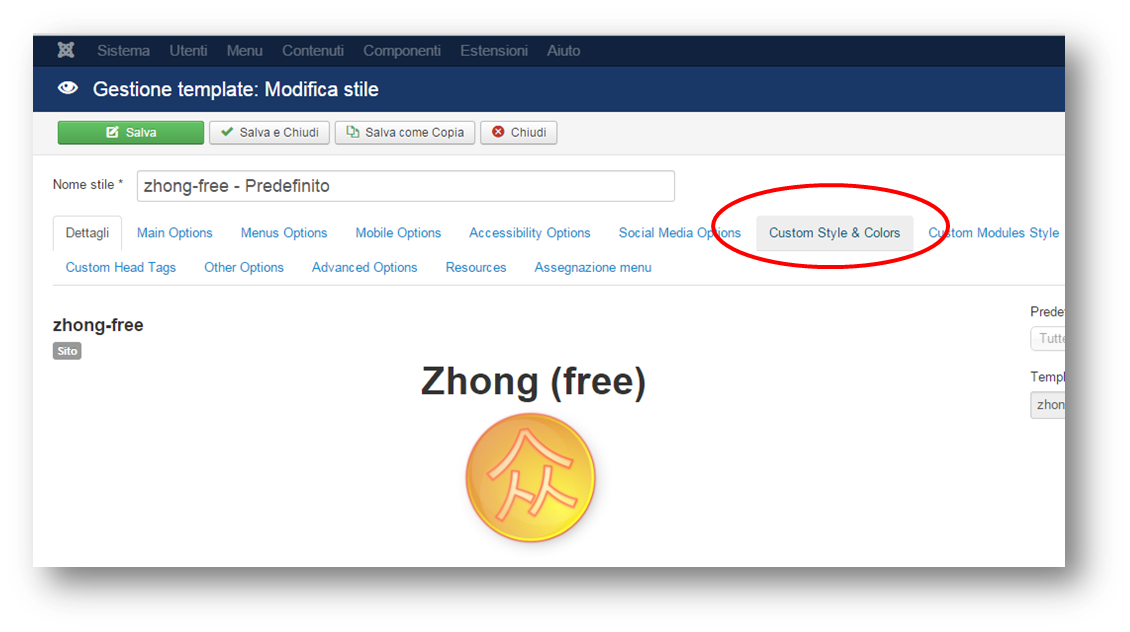Open the Componenti menu
1130x632 pixels.
coord(401,50)
